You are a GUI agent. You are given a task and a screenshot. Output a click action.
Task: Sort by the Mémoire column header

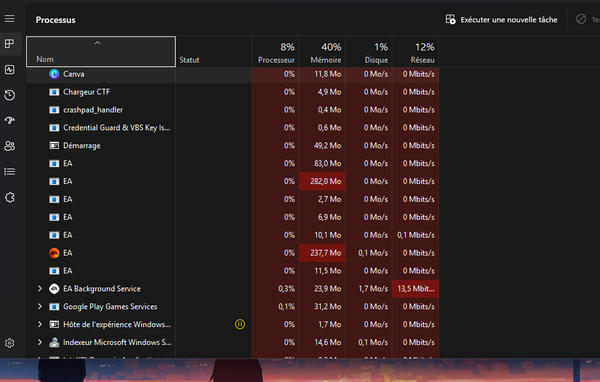coord(322,52)
